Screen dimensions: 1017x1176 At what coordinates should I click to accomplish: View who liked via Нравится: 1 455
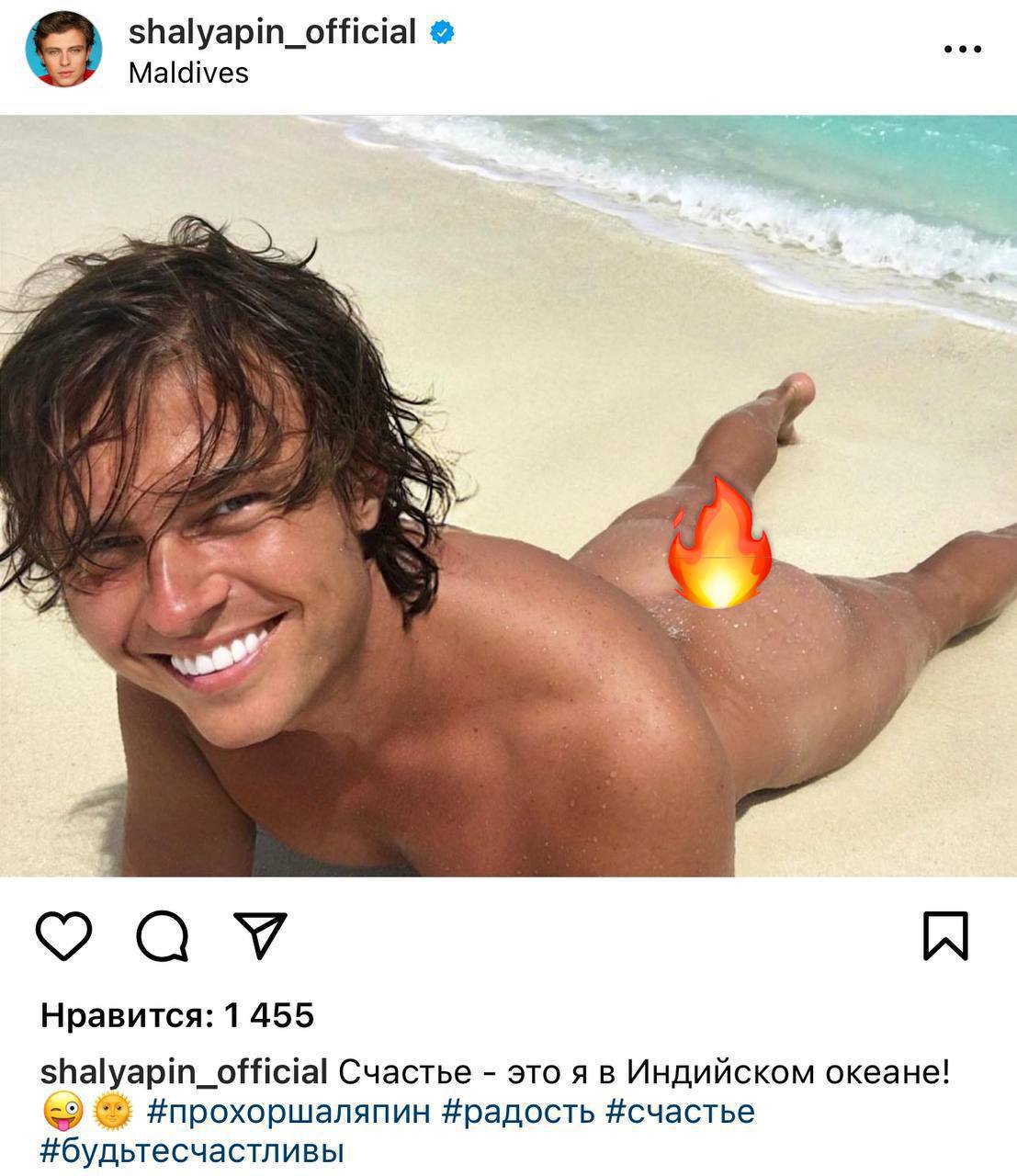coord(177,1015)
